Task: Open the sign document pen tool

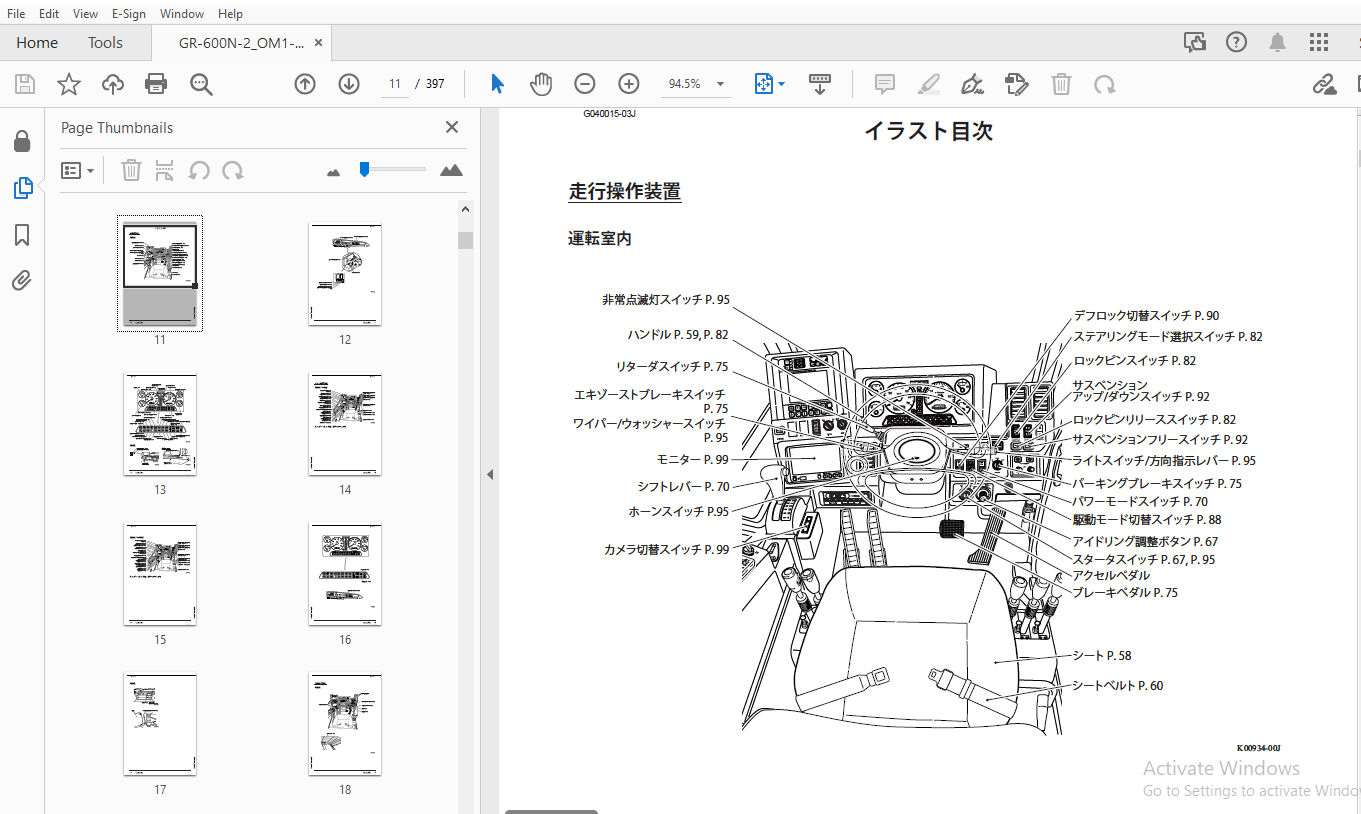Action: 972,84
